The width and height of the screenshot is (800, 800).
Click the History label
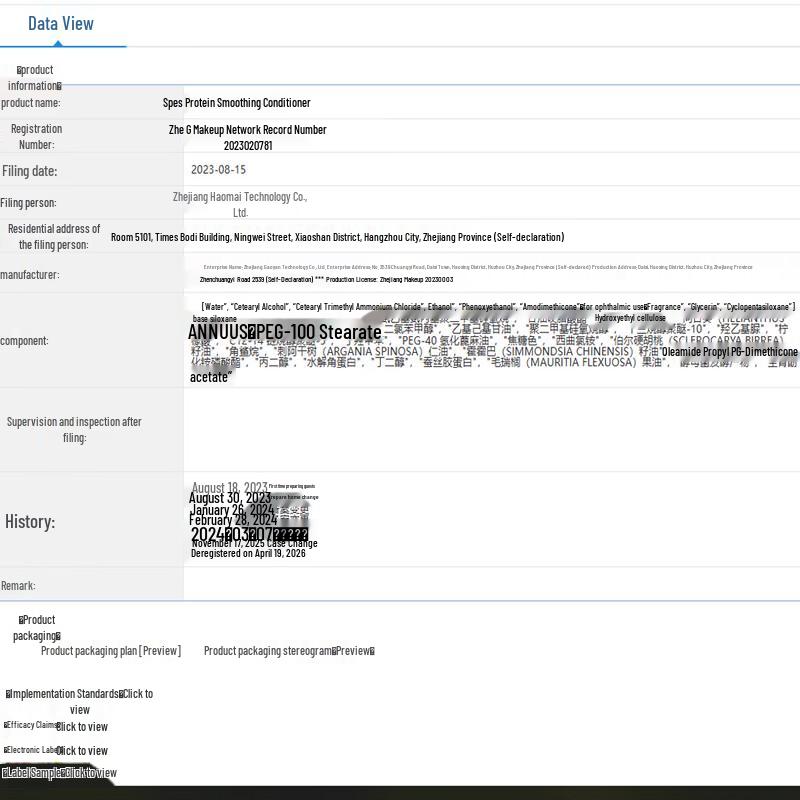[30, 521]
